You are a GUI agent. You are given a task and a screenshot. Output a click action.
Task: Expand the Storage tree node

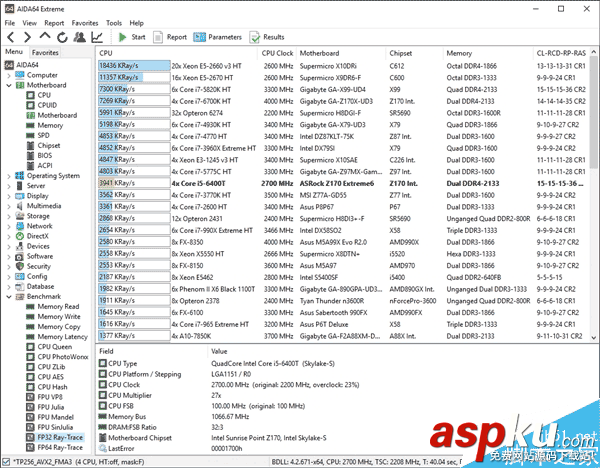click(9, 216)
